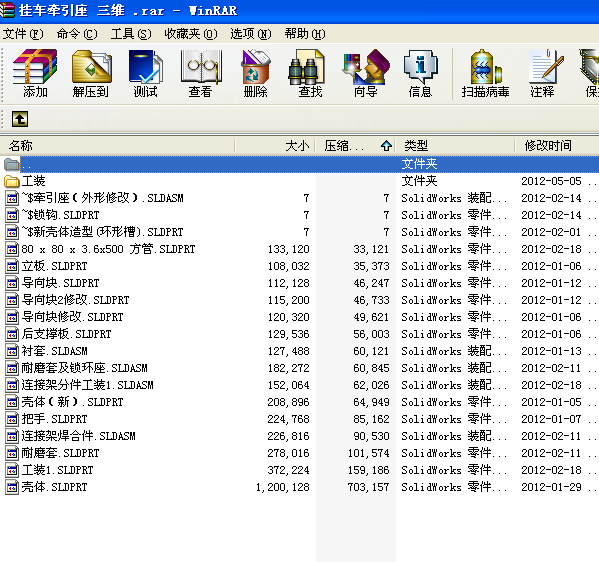Open the 帮助(H) menu
Viewport: 599px width, 562px height.
[x=305, y=34]
